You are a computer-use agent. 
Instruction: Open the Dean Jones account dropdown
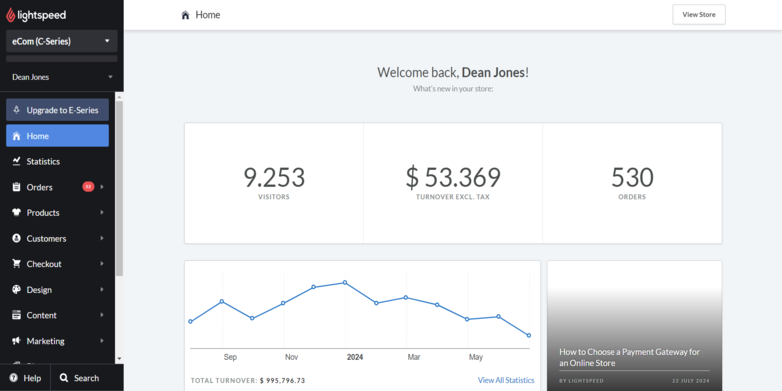point(62,77)
